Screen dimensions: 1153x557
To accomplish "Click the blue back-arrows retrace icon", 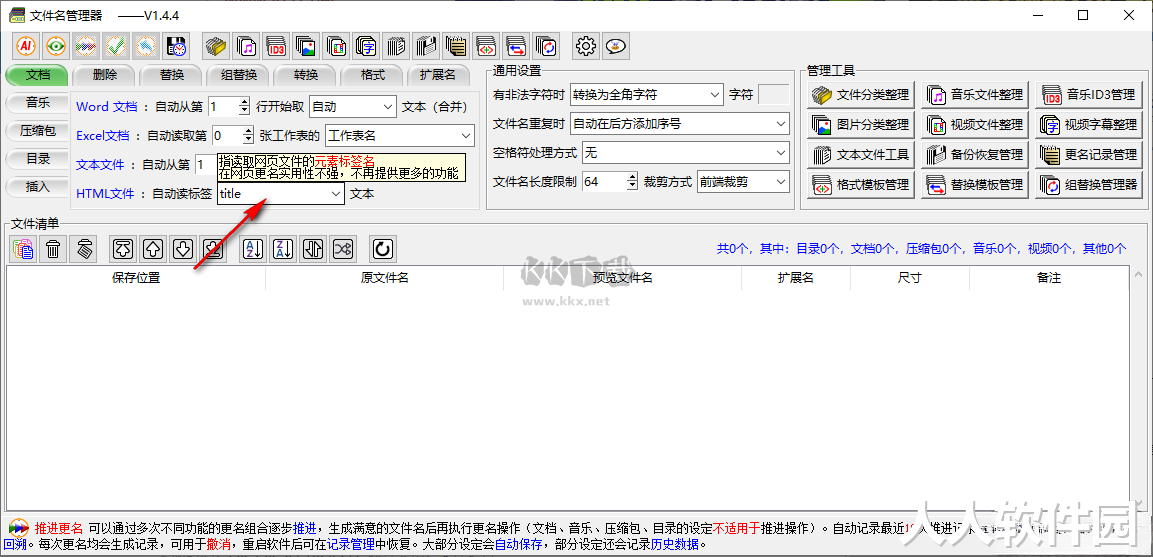I will coord(147,46).
